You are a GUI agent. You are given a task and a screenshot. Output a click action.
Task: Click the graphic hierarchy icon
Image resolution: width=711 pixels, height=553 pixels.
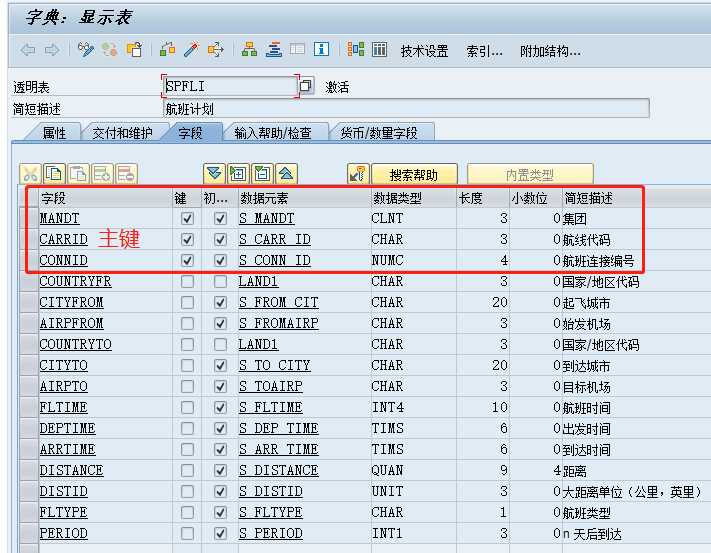(356, 49)
